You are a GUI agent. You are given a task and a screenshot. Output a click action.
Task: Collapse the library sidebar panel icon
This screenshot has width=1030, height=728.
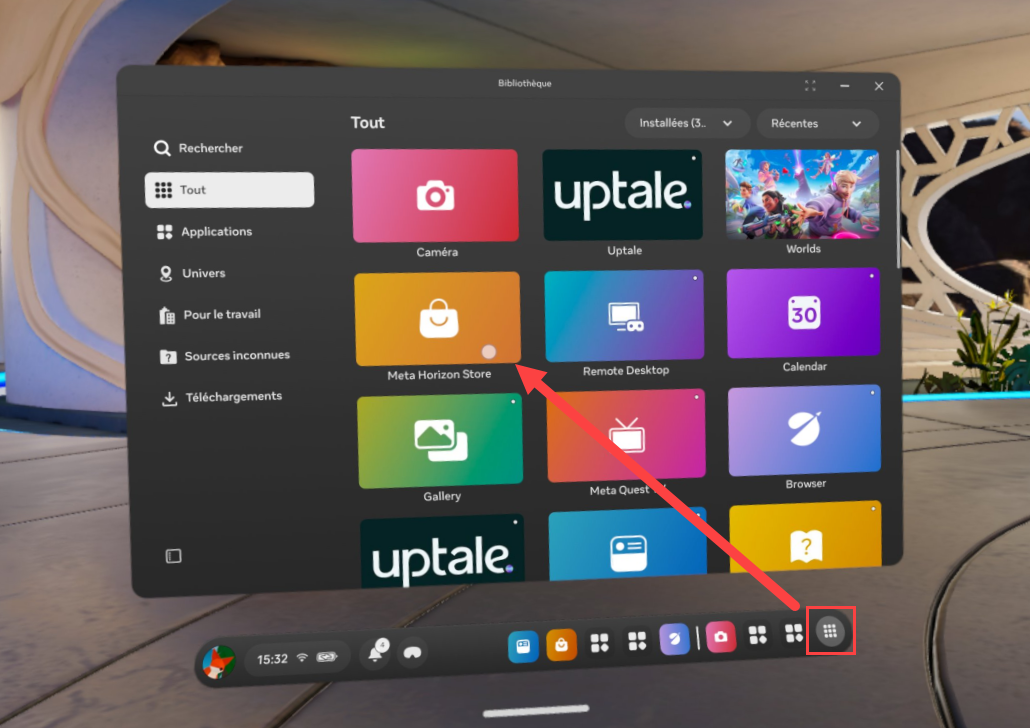point(173,556)
